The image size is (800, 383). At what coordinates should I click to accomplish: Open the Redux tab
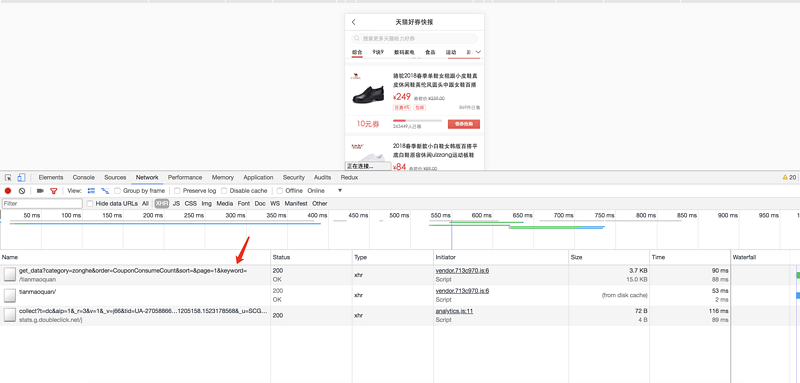tap(349, 177)
